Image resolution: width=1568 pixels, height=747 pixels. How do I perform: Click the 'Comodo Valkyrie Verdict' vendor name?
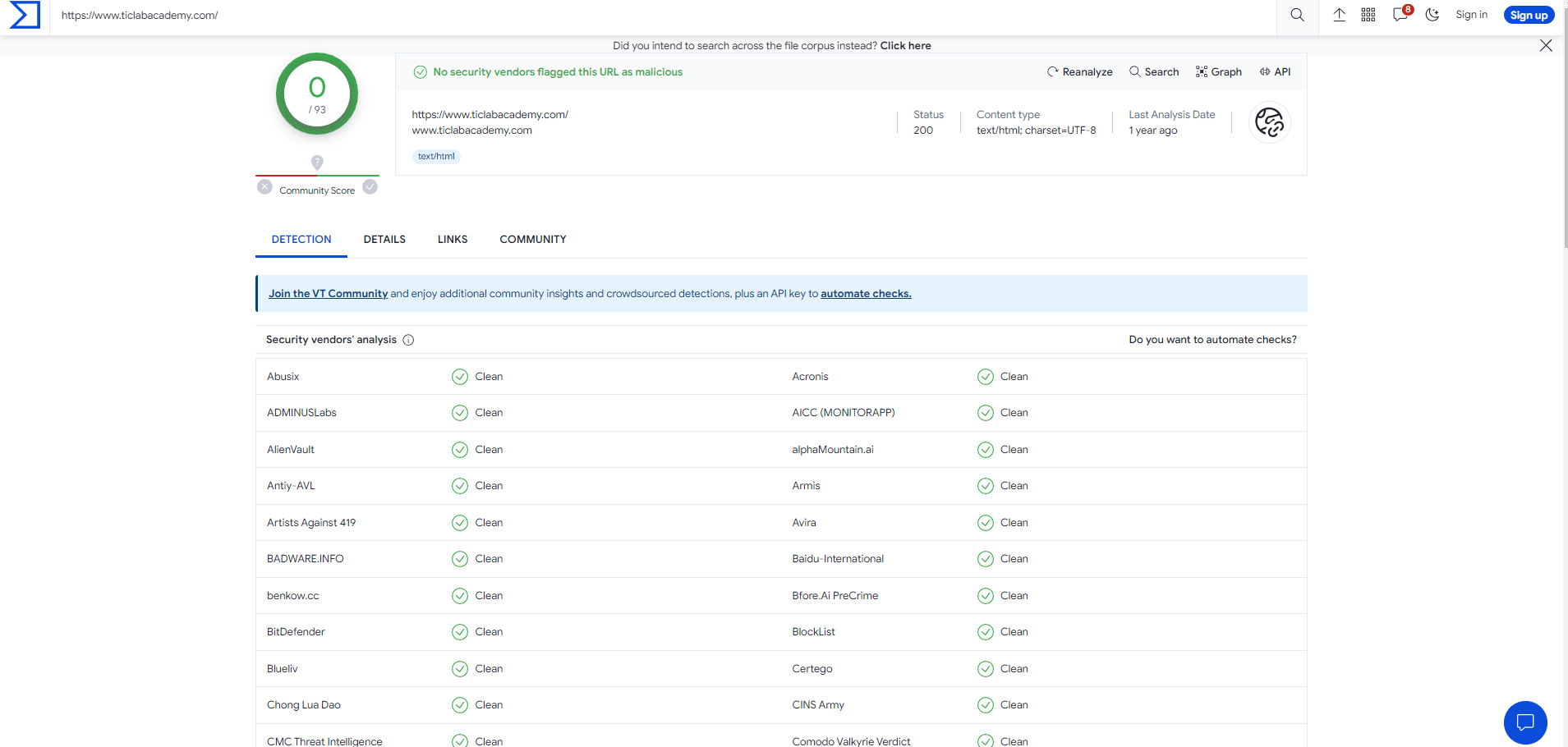851,741
